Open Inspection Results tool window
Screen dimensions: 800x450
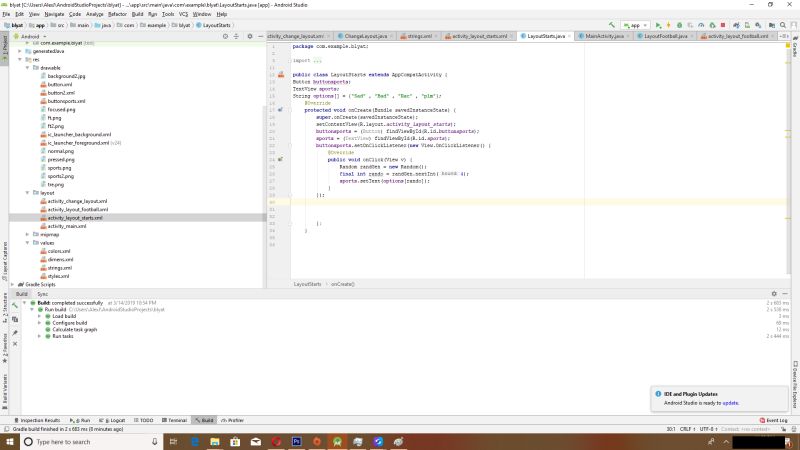[37, 420]
